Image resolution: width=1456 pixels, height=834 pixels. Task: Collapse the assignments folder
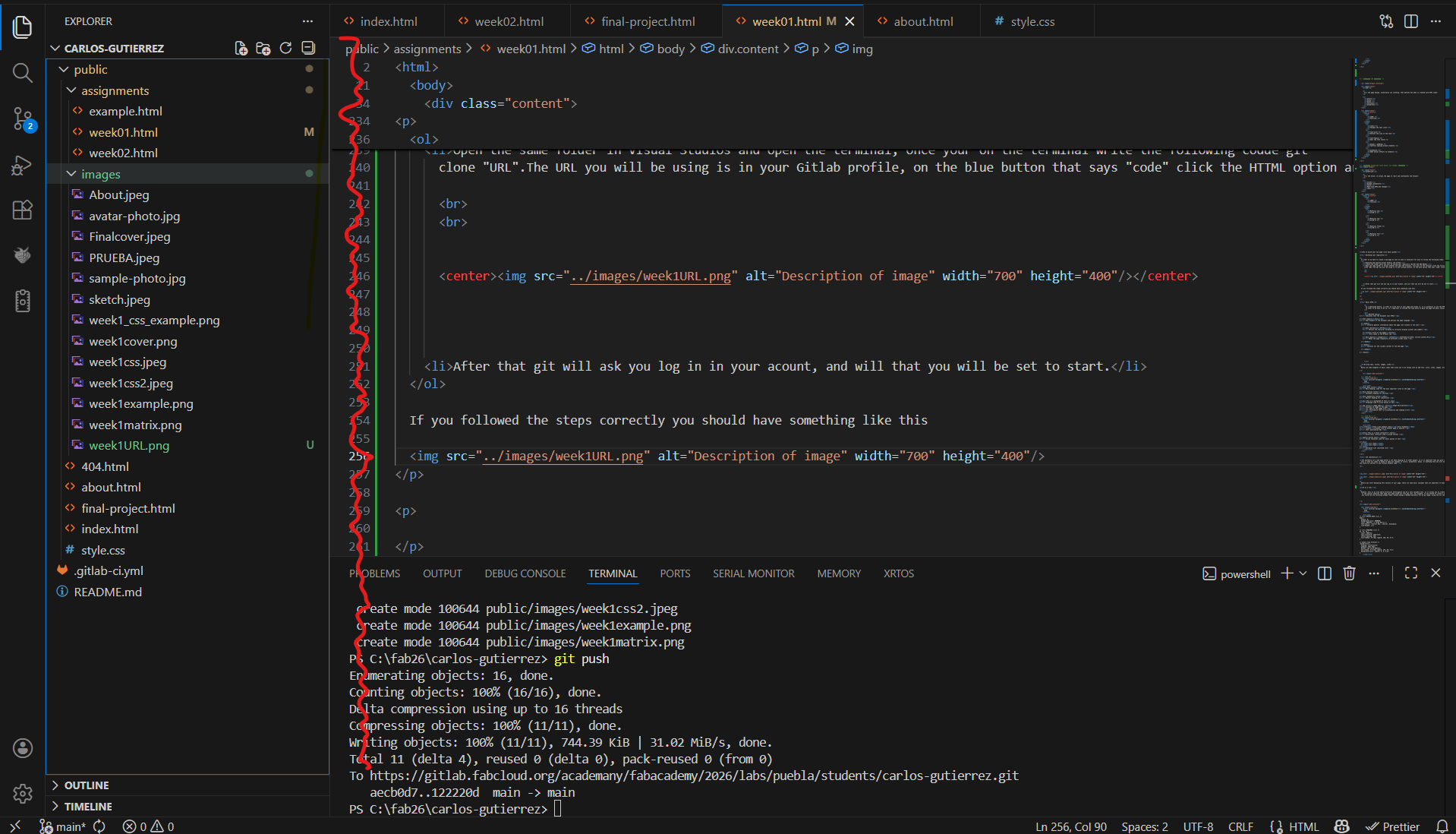tap(71, 90)
